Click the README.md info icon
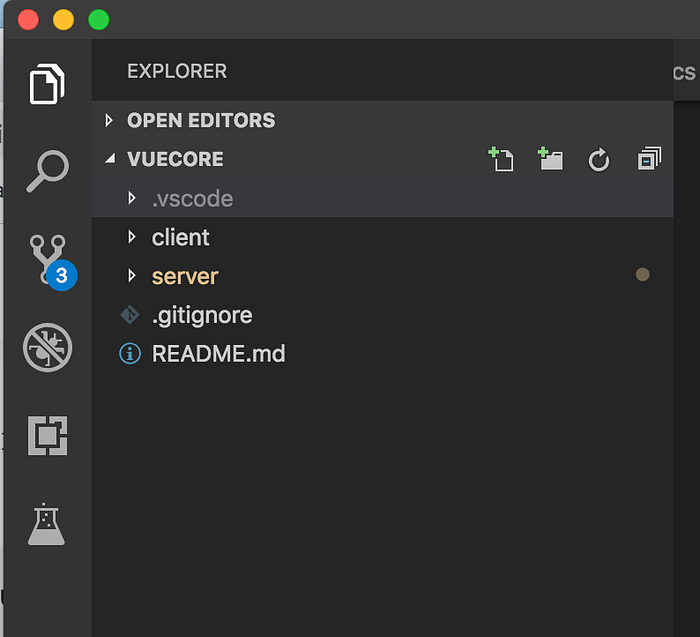This screenshot has height=637, width=700. (130, 354)
